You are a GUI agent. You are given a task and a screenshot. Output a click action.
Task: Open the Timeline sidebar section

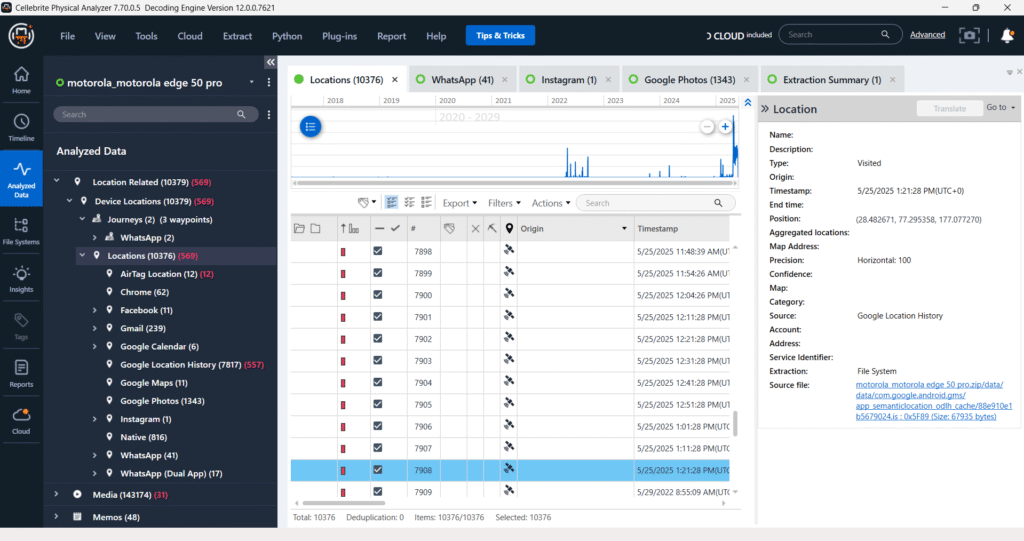(x=22, y=128)
